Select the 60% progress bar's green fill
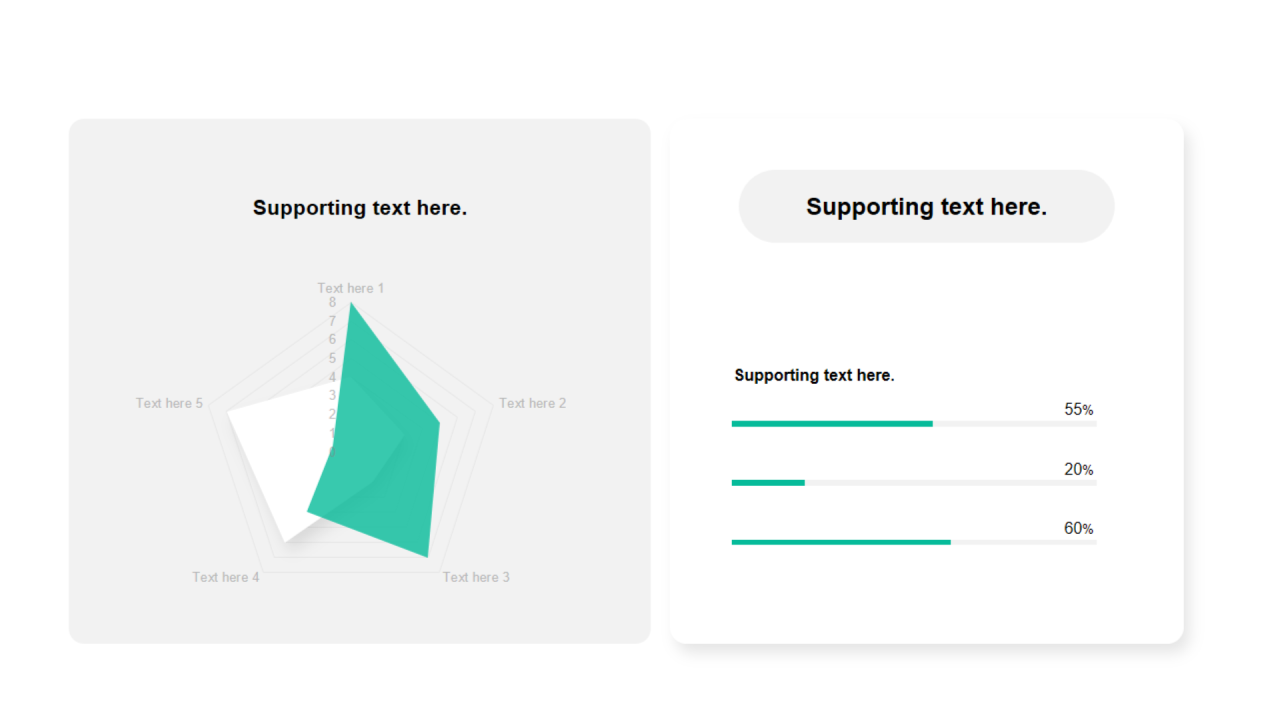 point(841,542)
